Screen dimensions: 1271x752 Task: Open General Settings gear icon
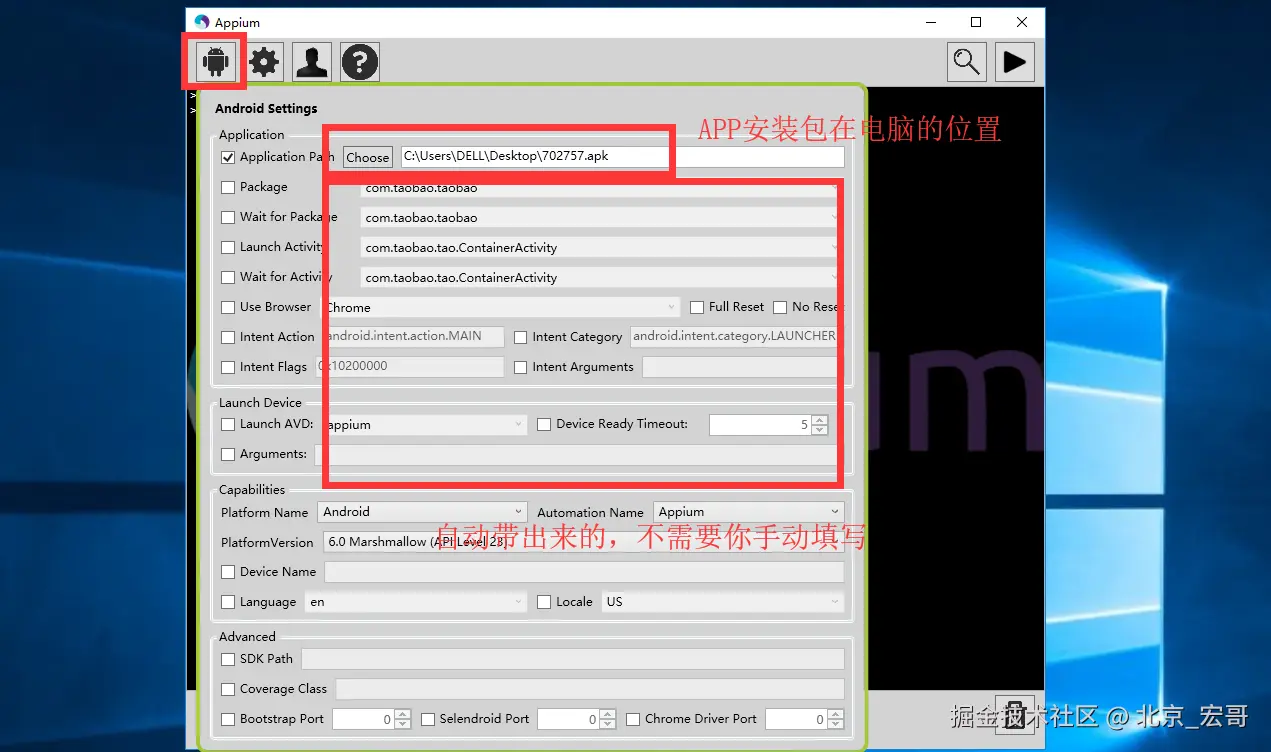[265, 62]
